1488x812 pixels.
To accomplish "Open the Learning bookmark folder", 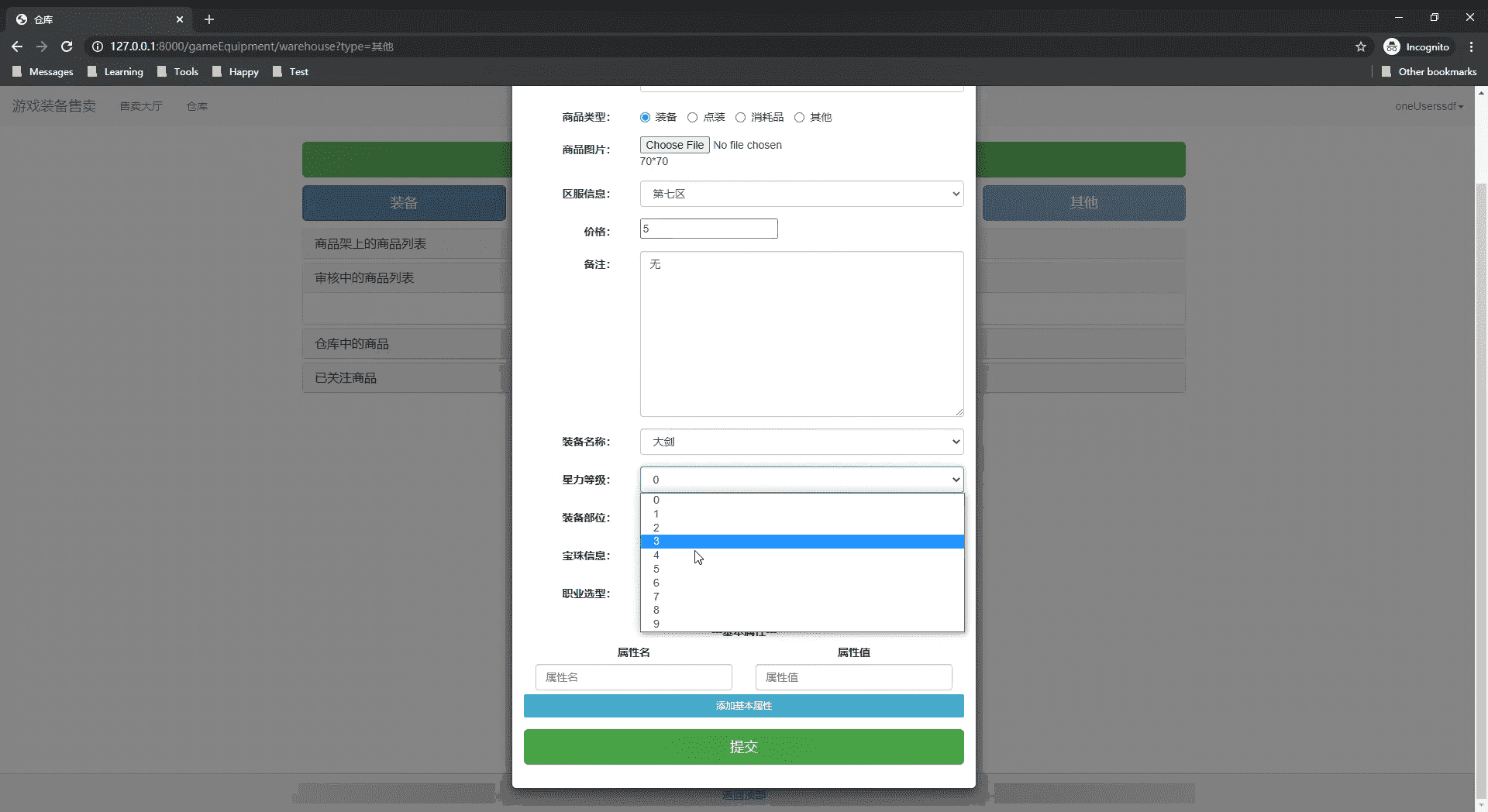I will pyautogui.click(x=115, y=71).
